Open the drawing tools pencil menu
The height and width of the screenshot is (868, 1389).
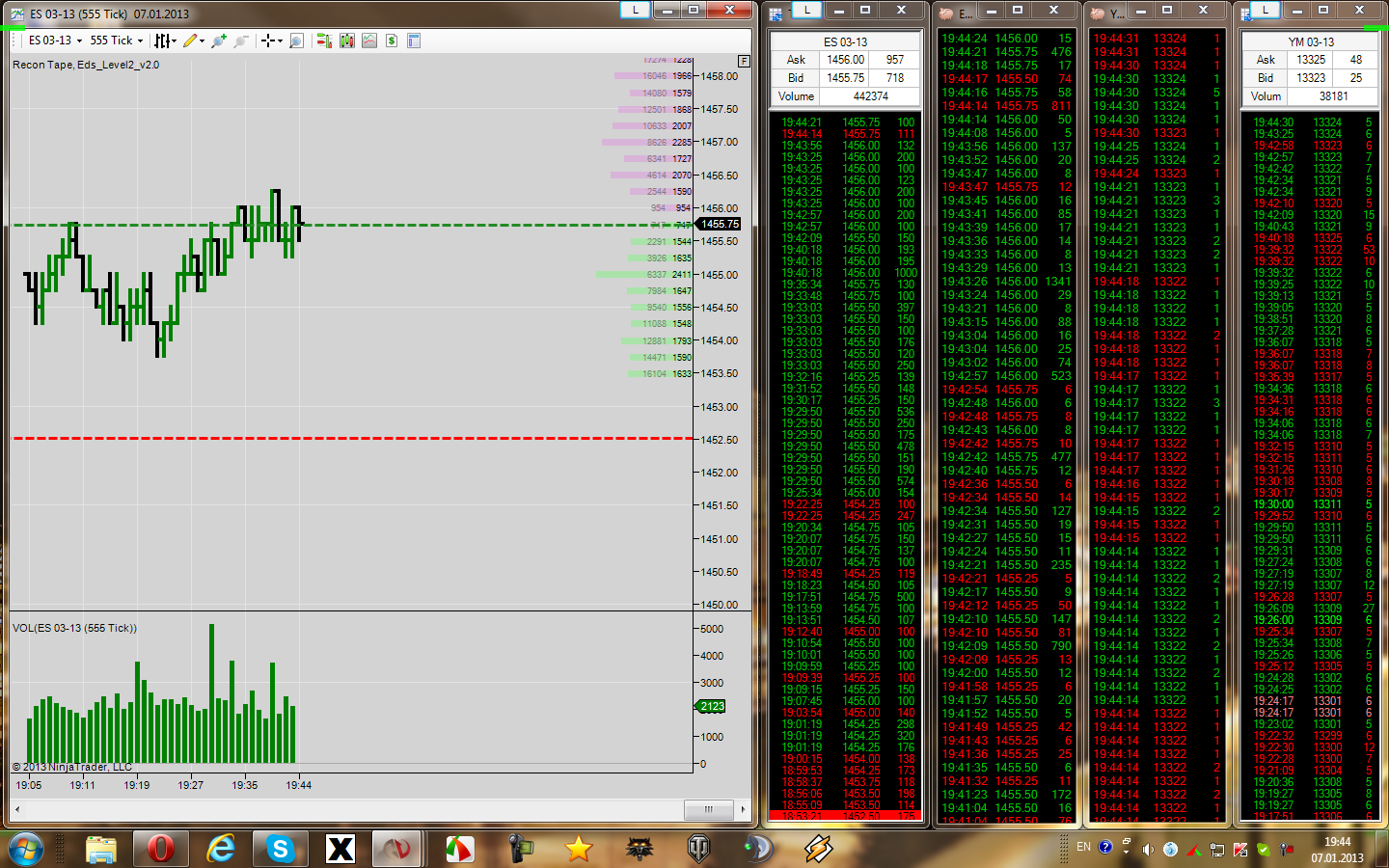[193, 41]
